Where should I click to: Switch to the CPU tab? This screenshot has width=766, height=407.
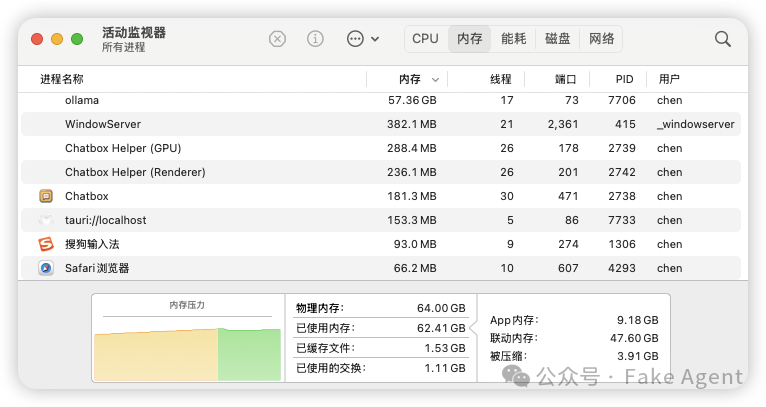(426, 39)
